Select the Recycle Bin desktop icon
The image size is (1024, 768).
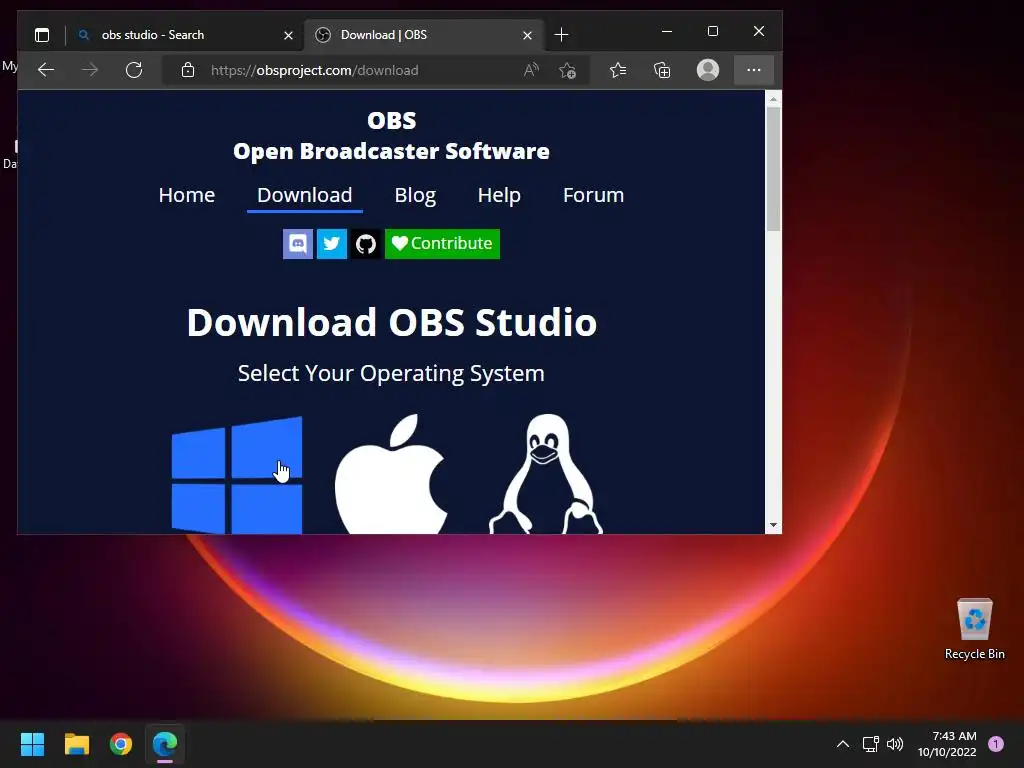[974, 628]
